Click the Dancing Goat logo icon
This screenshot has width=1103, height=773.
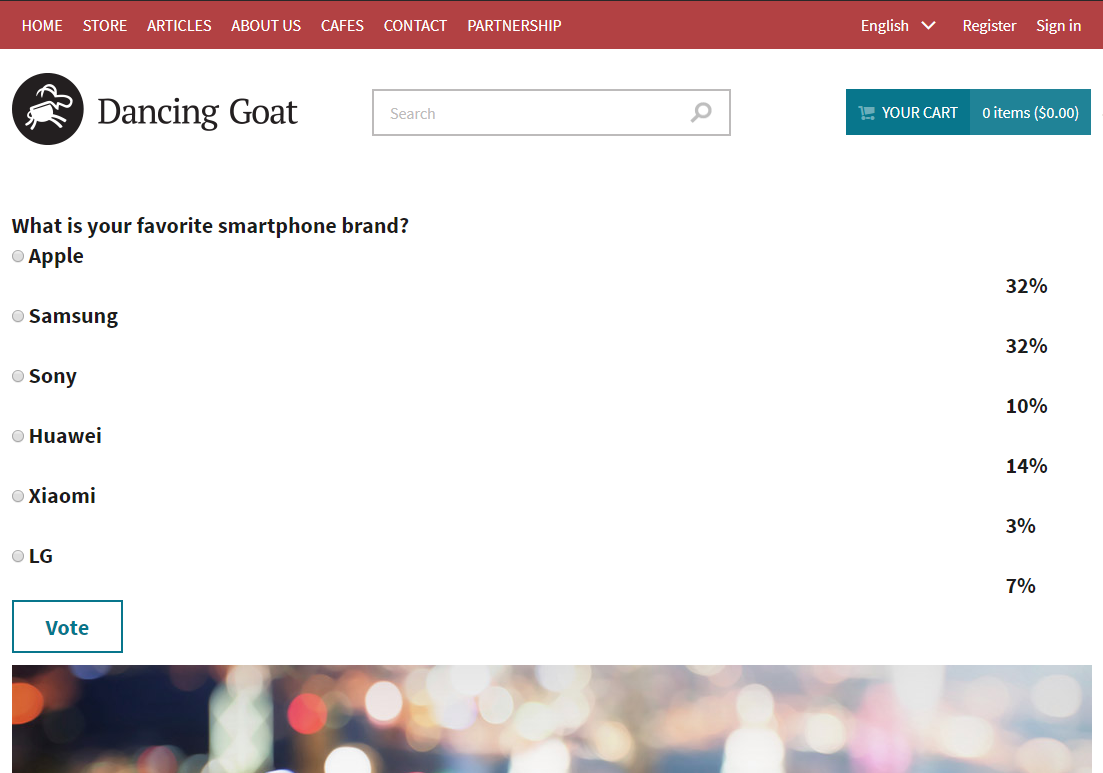[x=48, y=109]
